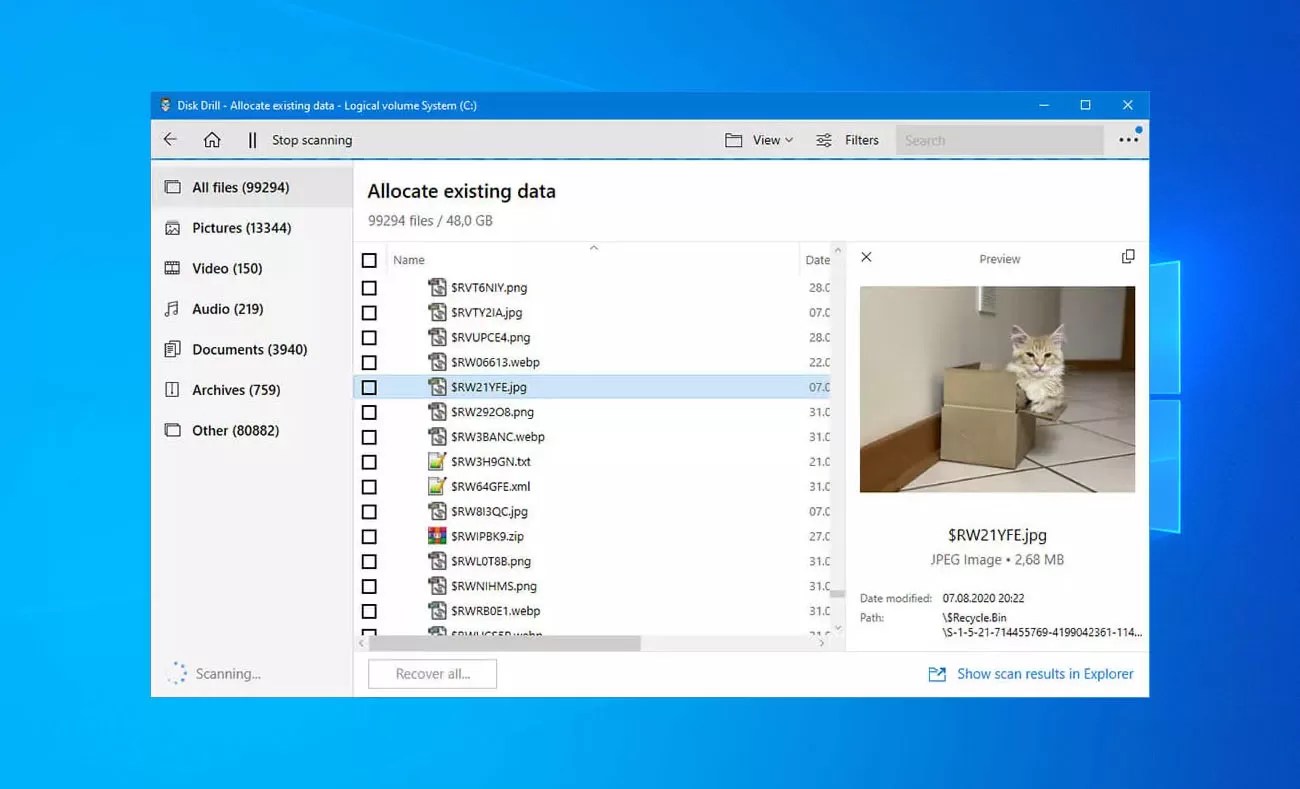Image resolution: width=1300 pixels, height=789 pixels.
Task: Click the Archives category icon
Action: coord(168,390)
